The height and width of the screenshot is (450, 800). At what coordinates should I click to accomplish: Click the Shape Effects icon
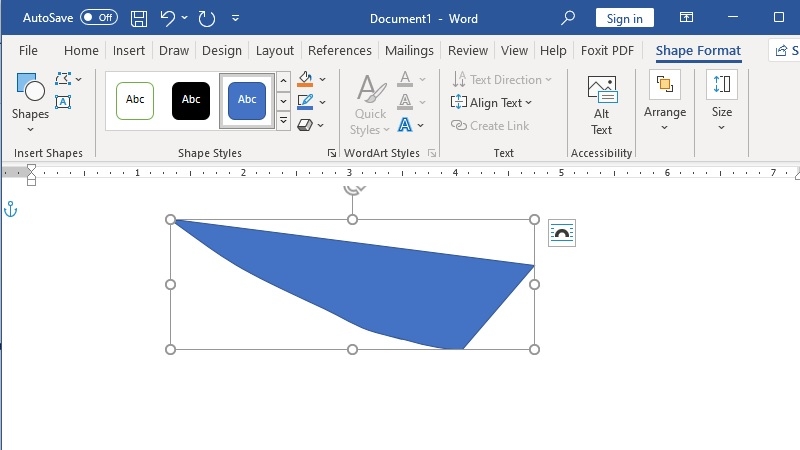pos(305,124)
